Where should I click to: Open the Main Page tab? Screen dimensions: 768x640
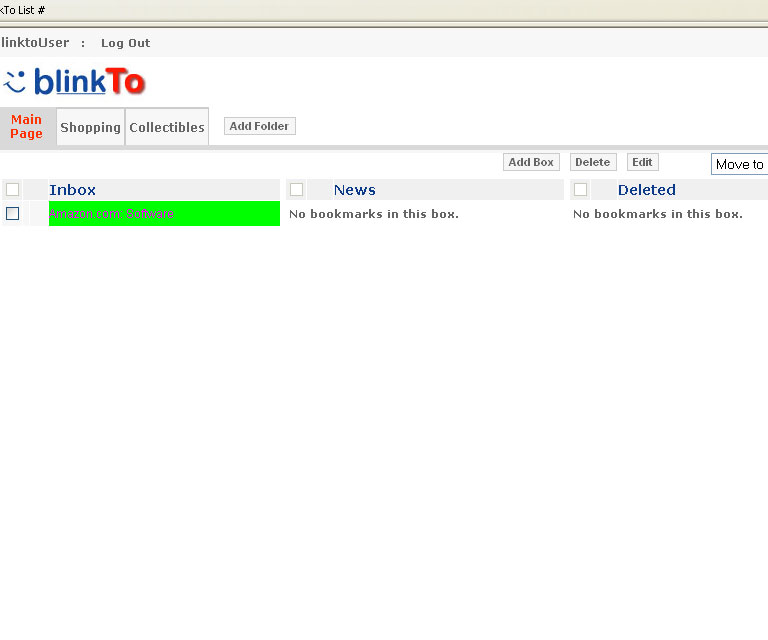coord(27,127)
